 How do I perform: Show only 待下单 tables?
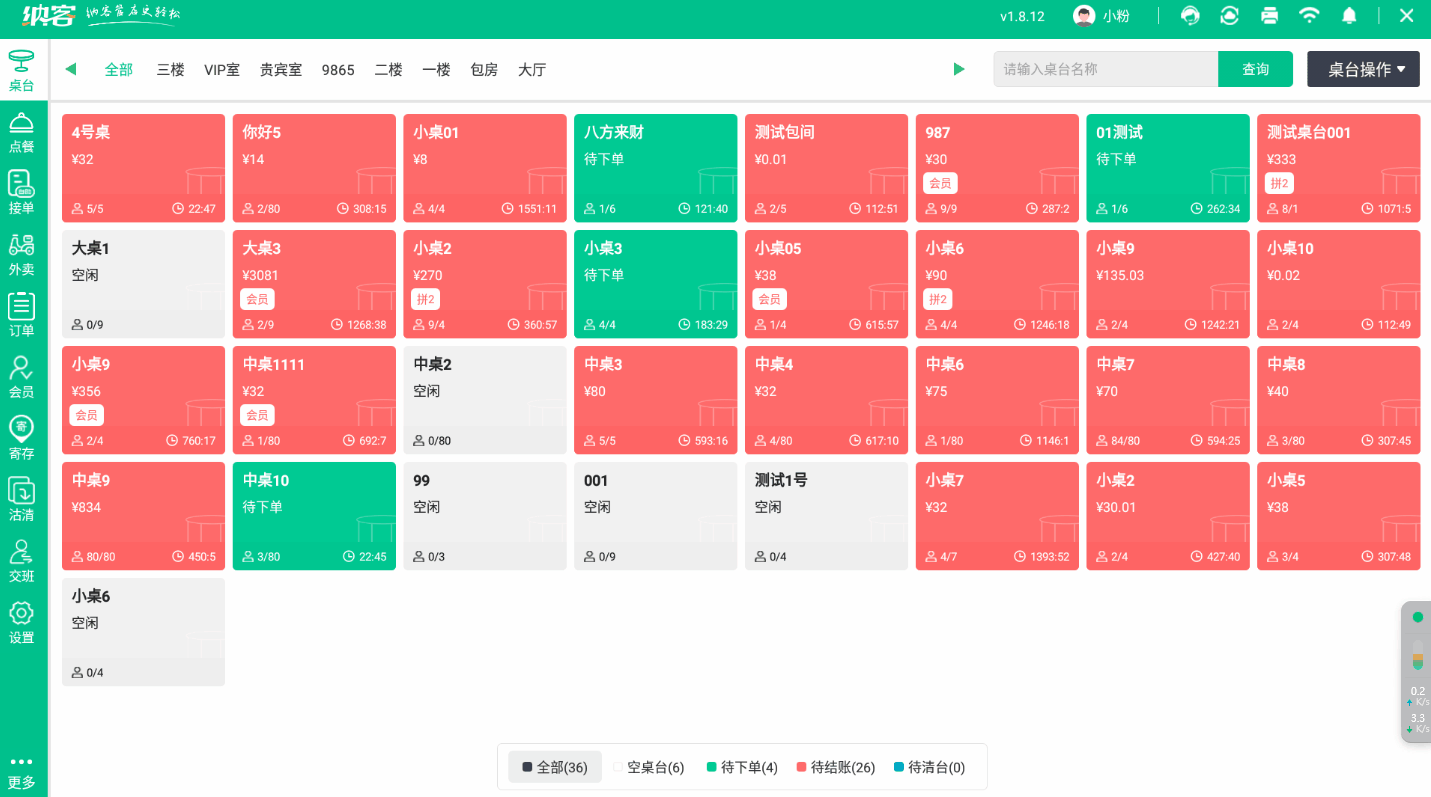[x=740, y=767]
